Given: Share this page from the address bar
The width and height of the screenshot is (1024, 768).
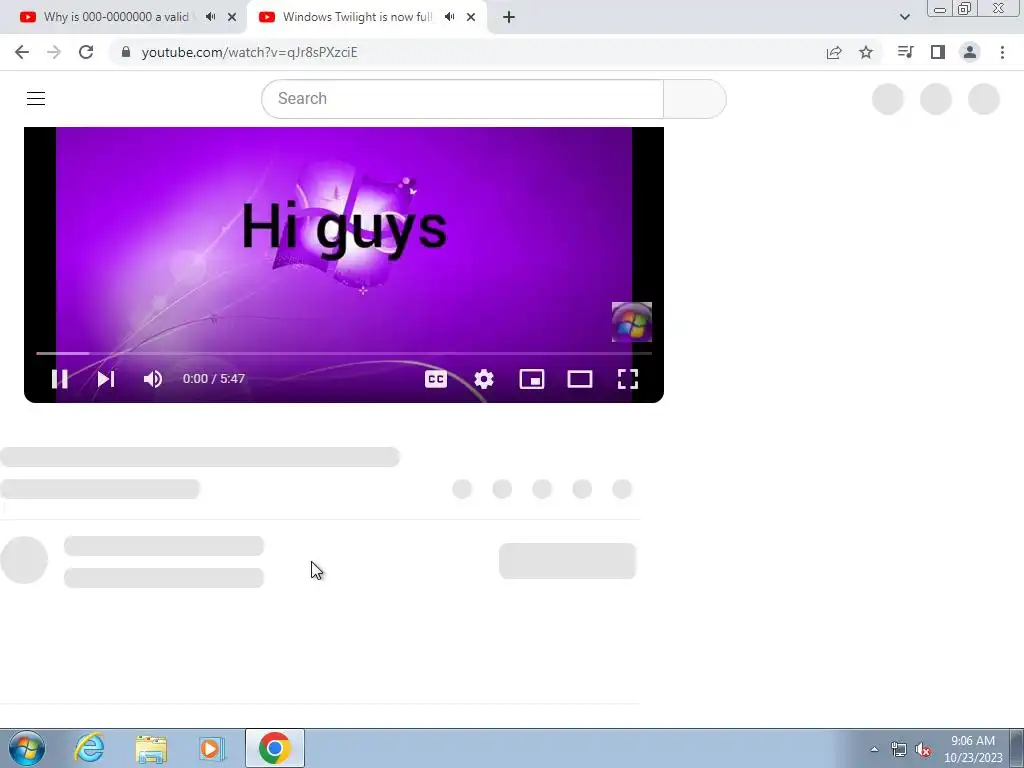Looking at the screenshot, I should [x=834, y=52].
